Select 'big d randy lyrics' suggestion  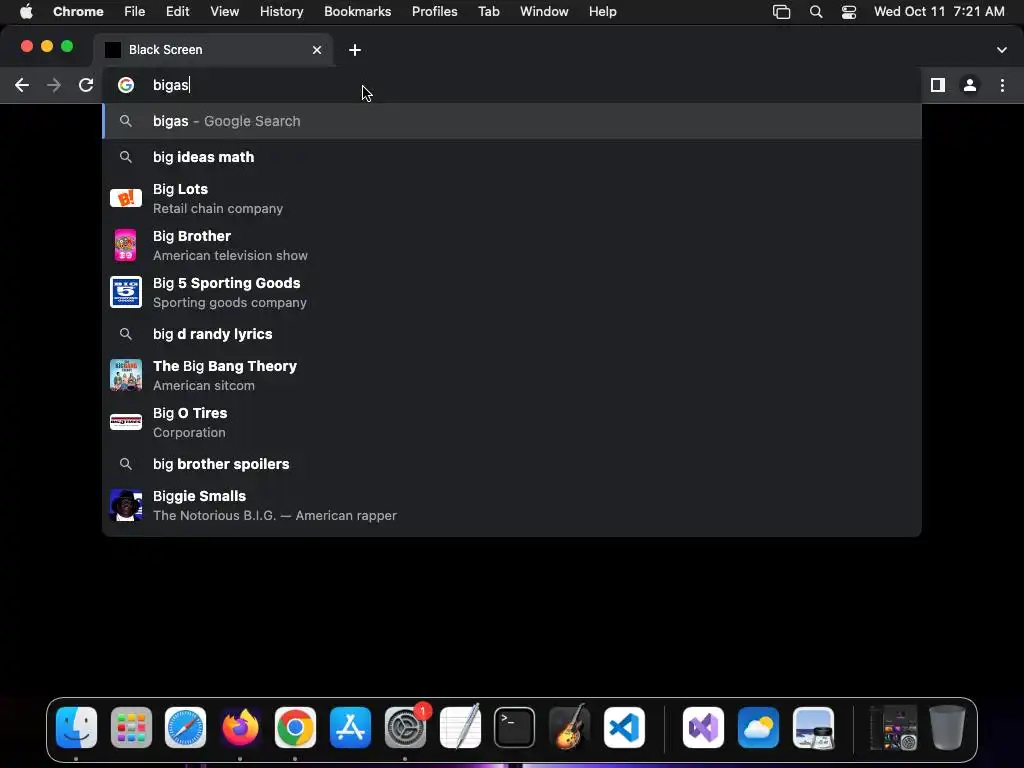pyautogui.click(x=512, y=334)
